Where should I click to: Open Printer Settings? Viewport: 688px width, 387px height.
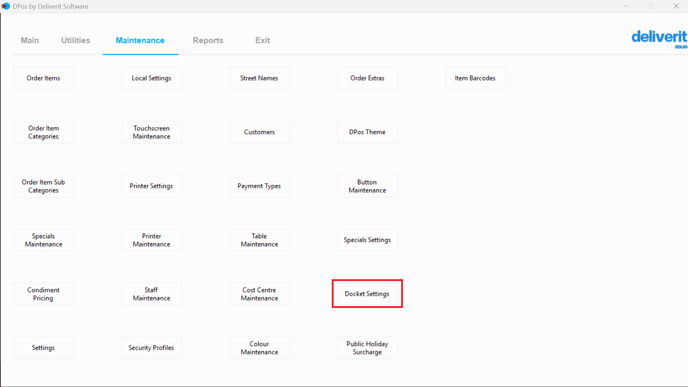click(151, 186)
